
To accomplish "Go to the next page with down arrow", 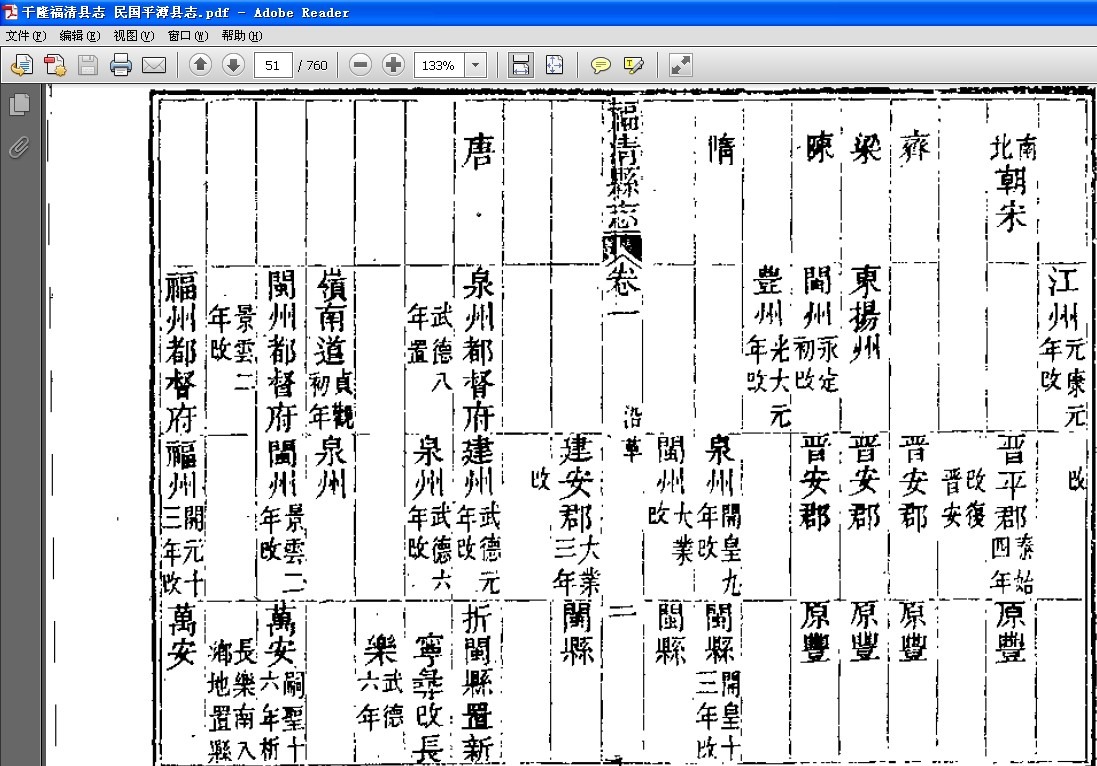I will 233,65.
